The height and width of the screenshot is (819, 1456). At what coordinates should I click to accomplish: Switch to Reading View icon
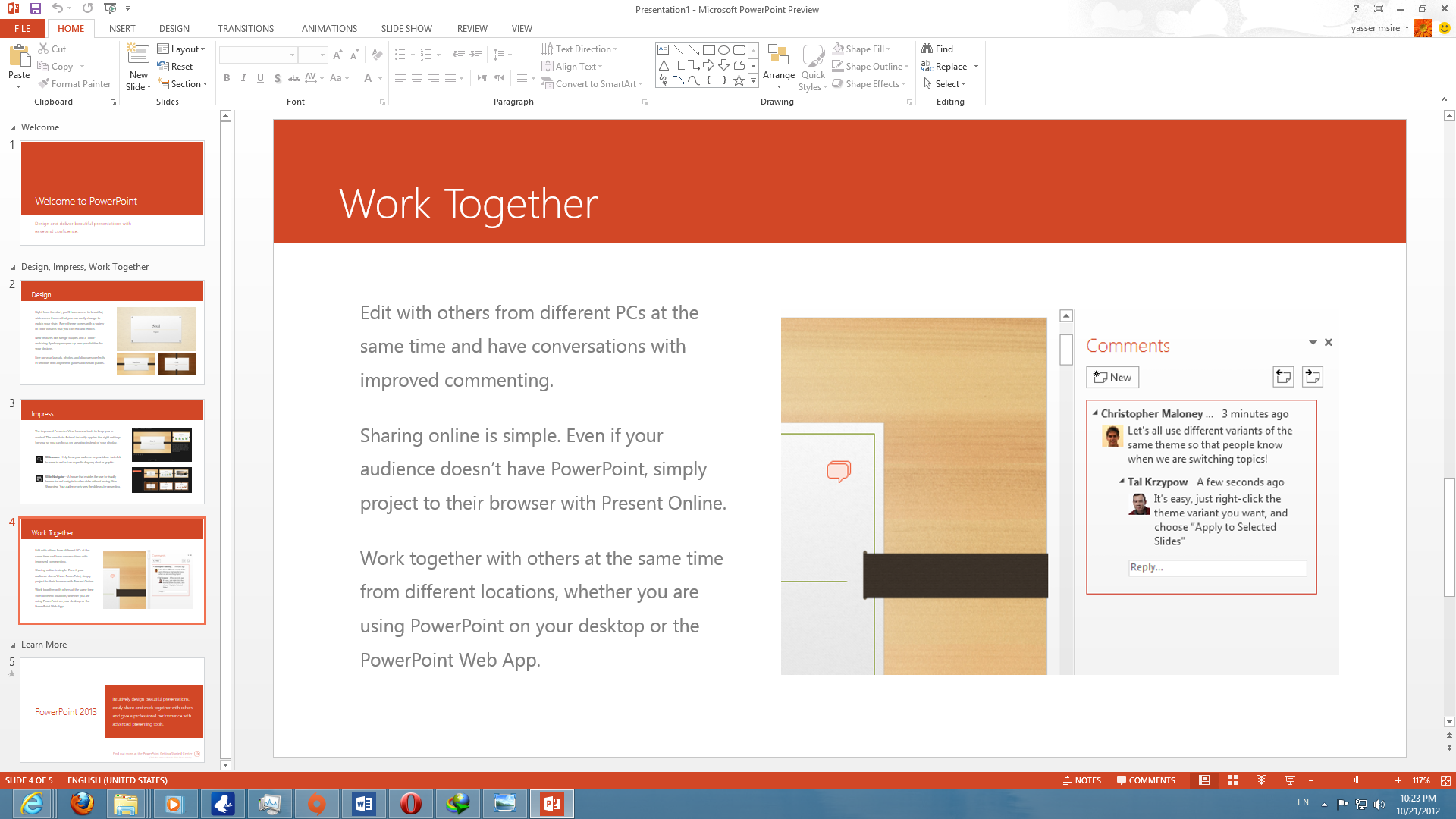[1261, 780]
